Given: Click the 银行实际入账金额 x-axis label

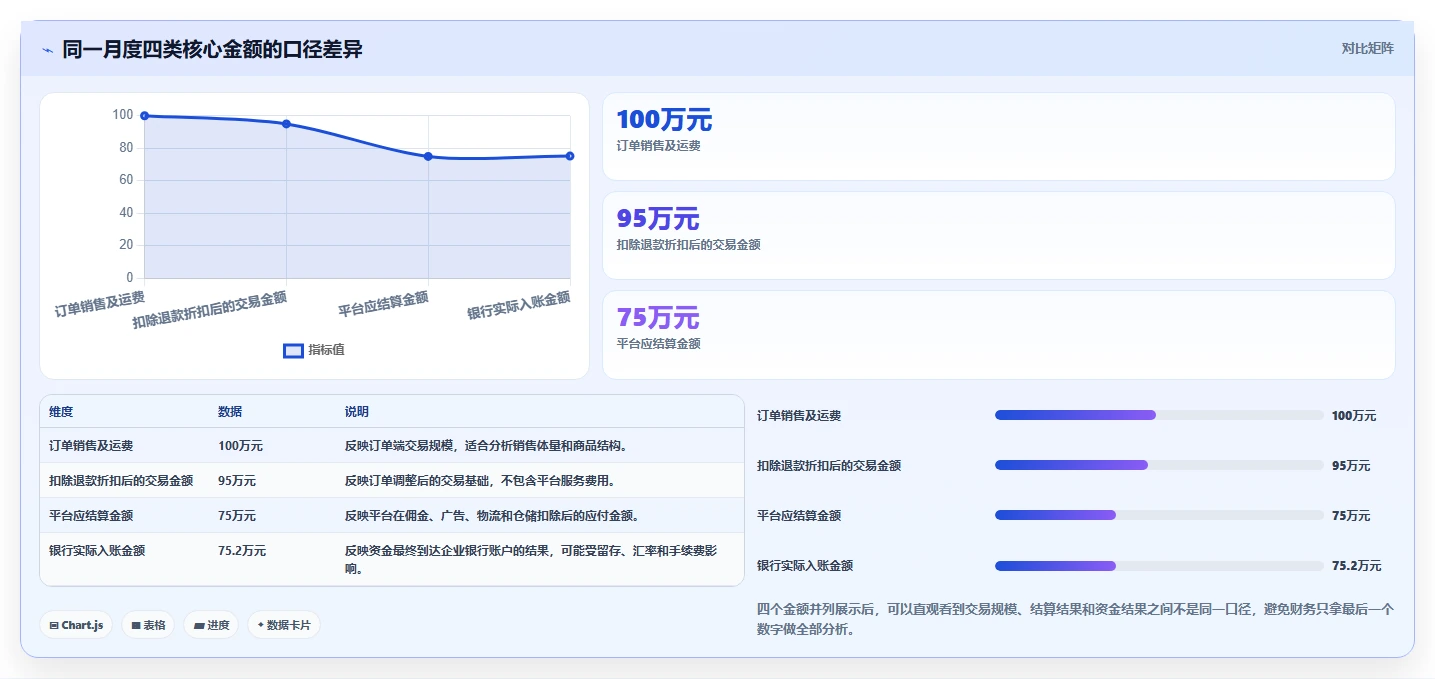Looking at the screenshot, I should (519, 305).
